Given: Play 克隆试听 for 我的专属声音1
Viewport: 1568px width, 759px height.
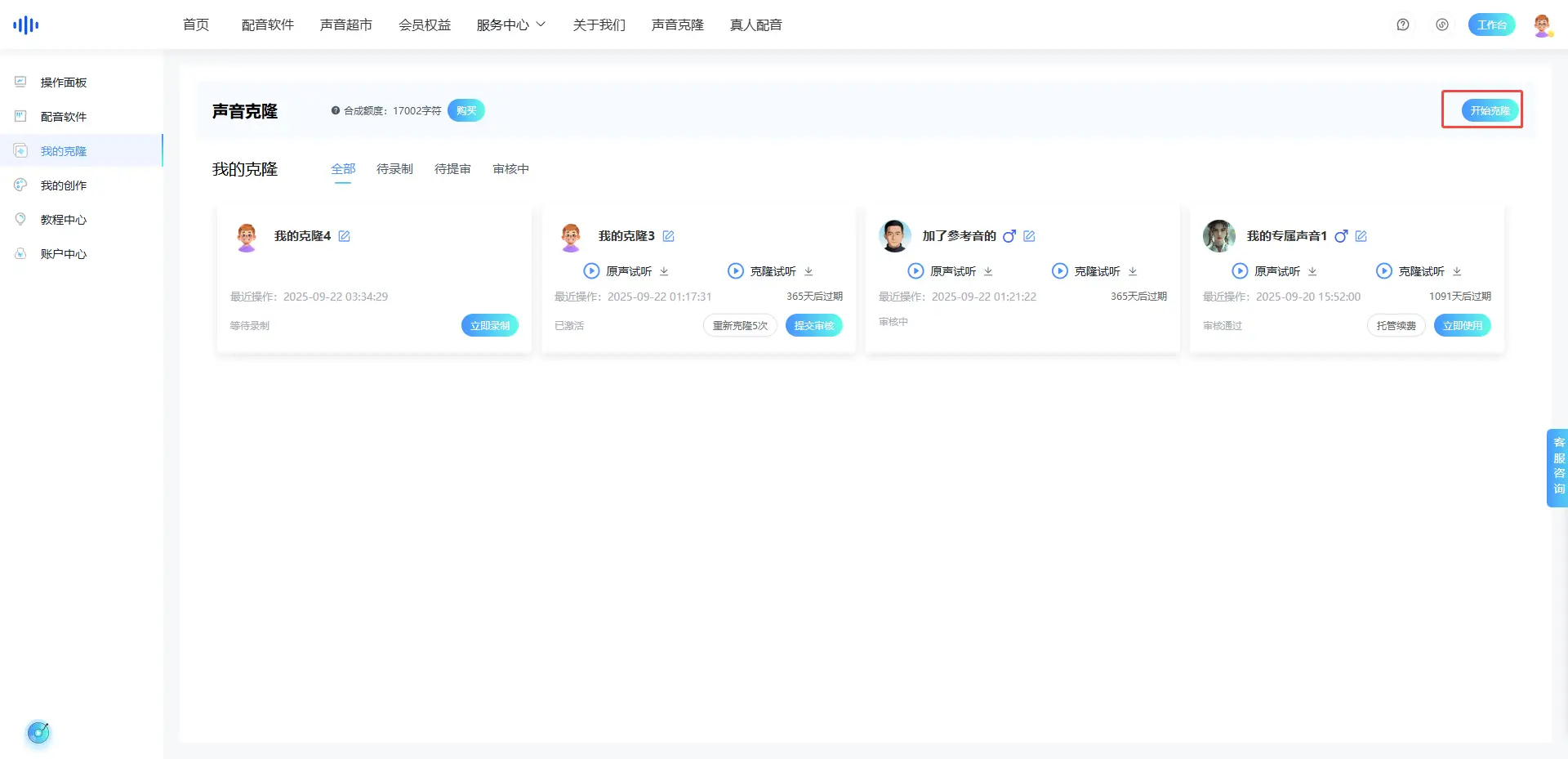Looking at the screenshot, I should [1383, 271].
